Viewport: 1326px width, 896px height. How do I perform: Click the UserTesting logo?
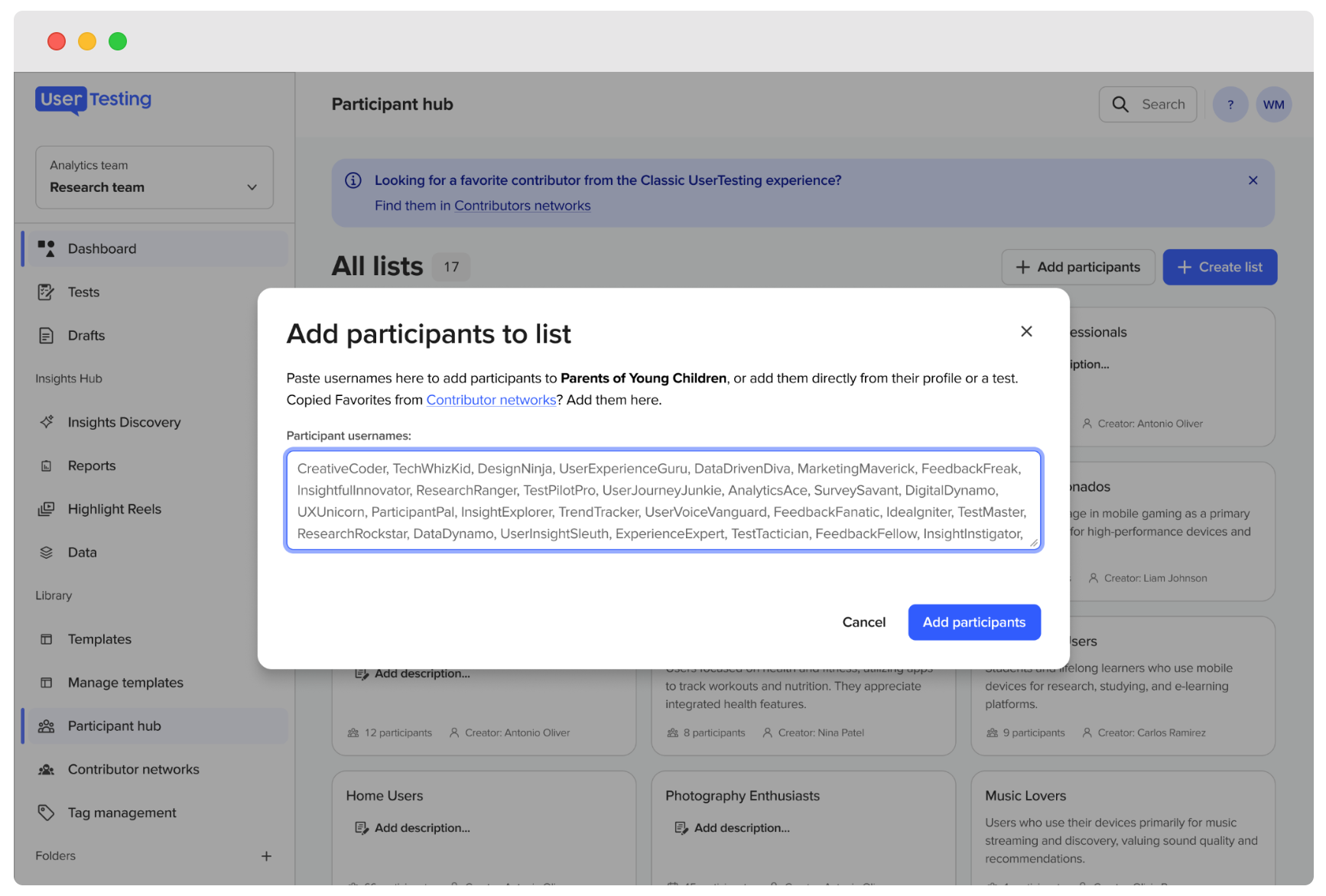pos(93,100)
